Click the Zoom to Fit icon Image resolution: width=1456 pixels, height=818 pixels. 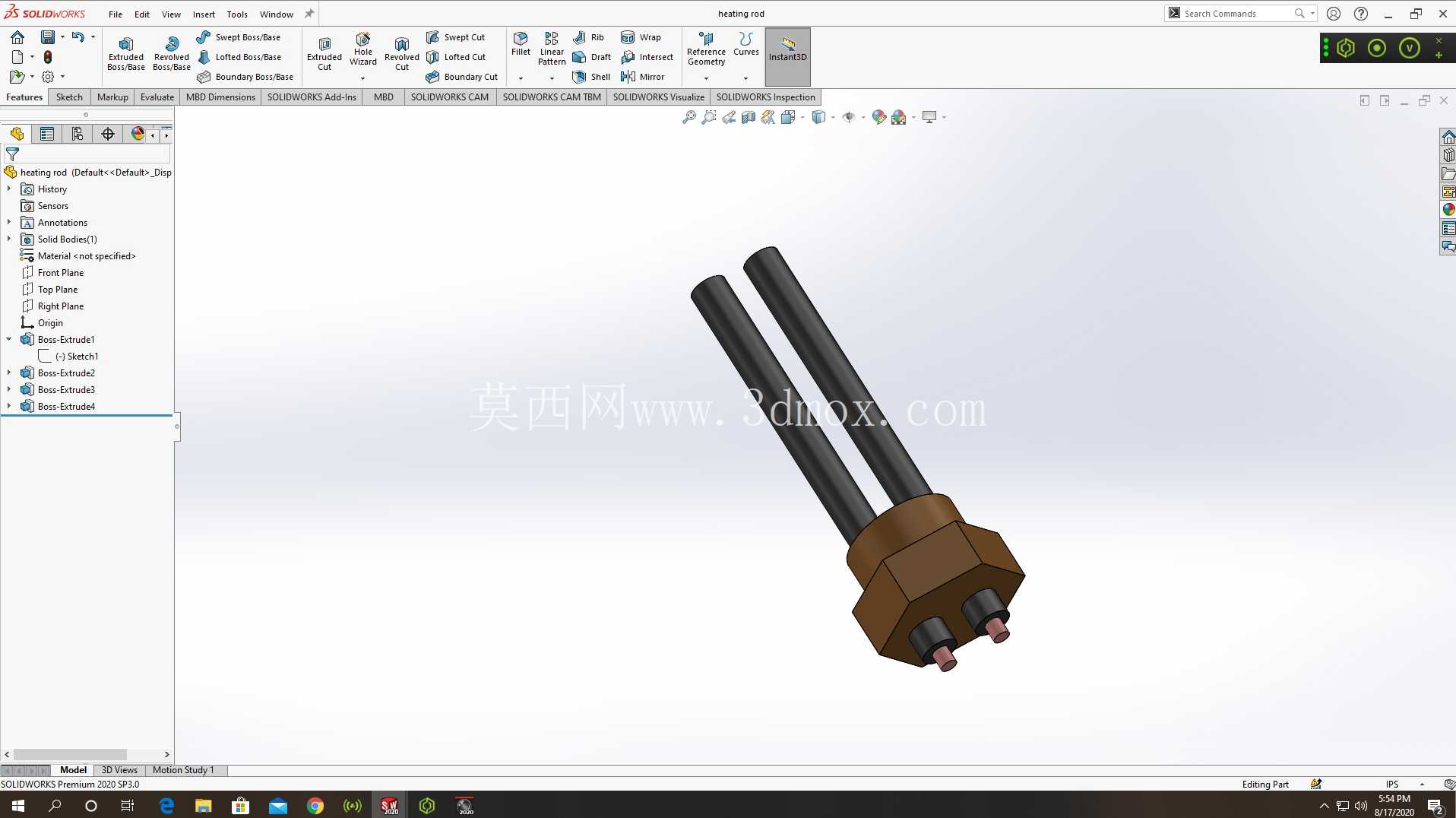click(689, 117)
